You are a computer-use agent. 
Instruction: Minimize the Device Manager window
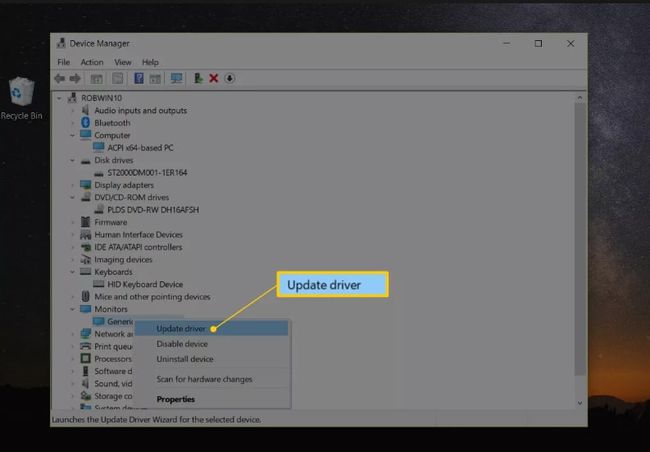coord(506,44)
